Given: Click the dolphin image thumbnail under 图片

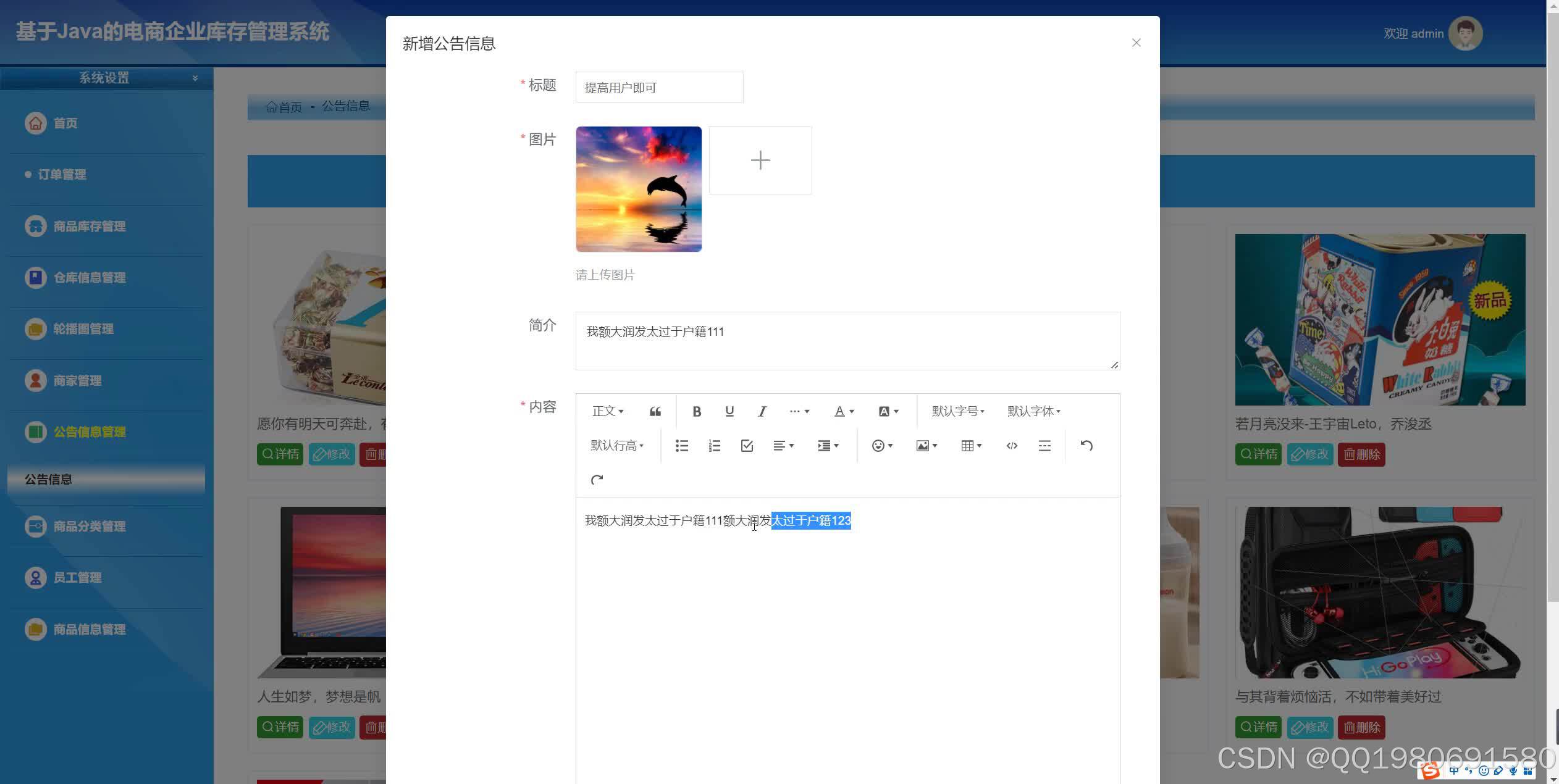Looking at the screenshot, I should tap(638, 189).
